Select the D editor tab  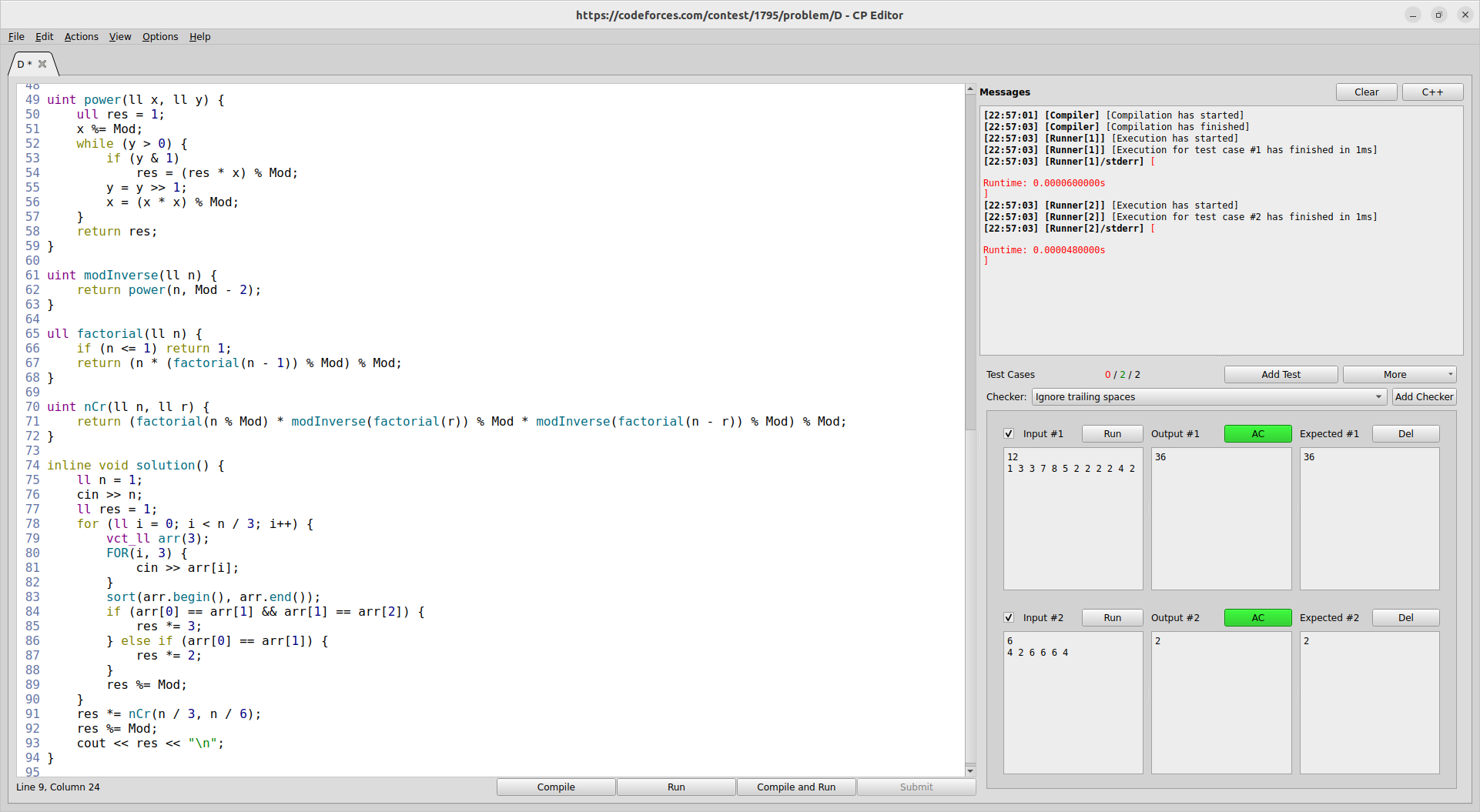(22, 65)
